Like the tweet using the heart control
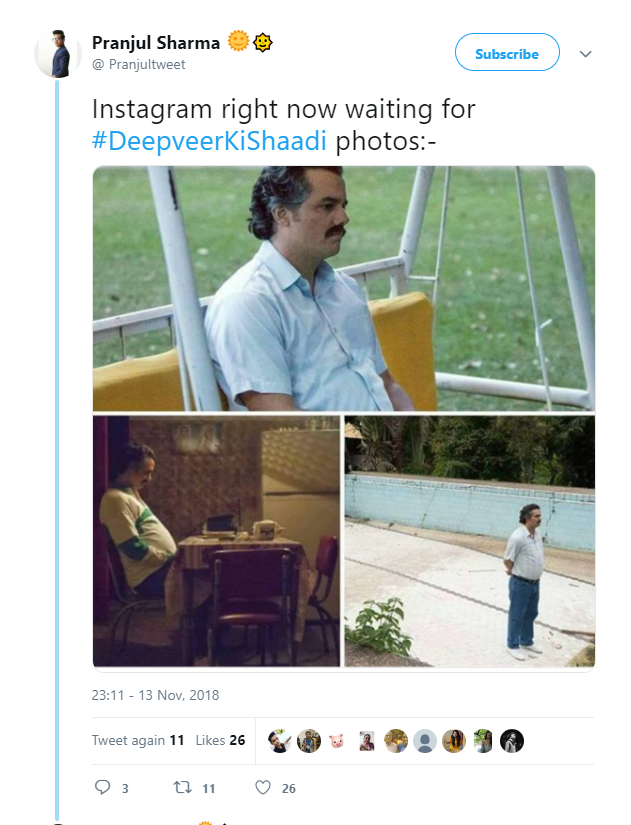Screen dimensions: 631x825 (x=262, y=787)
